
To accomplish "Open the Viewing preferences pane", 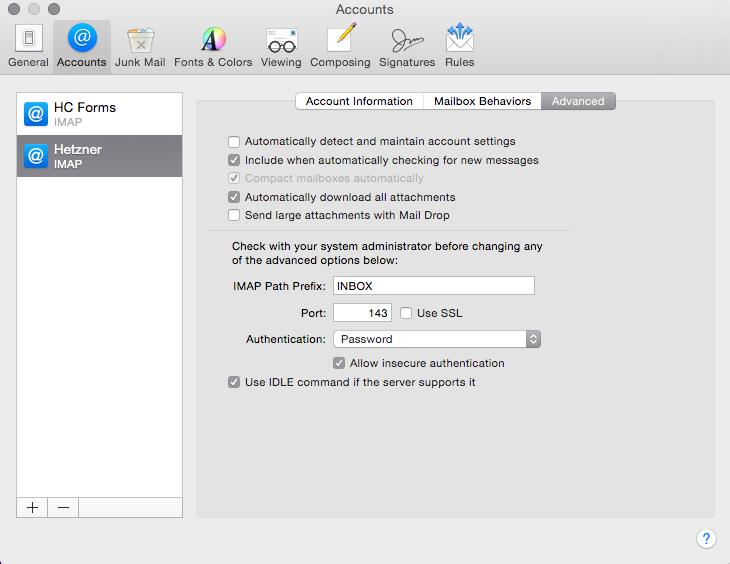I will tap(281, 47).
